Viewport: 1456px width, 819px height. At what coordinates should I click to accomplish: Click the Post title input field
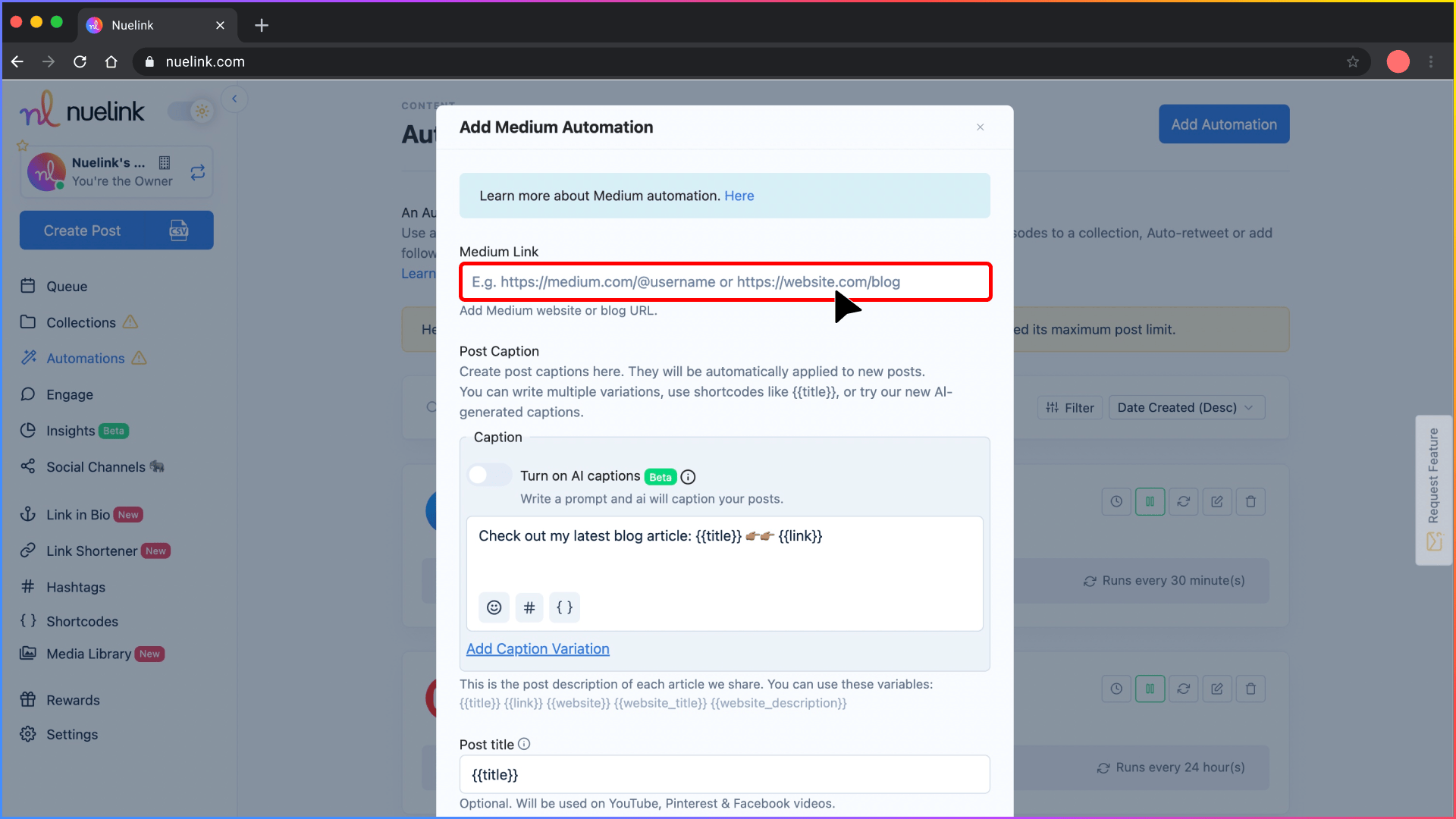tap(725, 774)
